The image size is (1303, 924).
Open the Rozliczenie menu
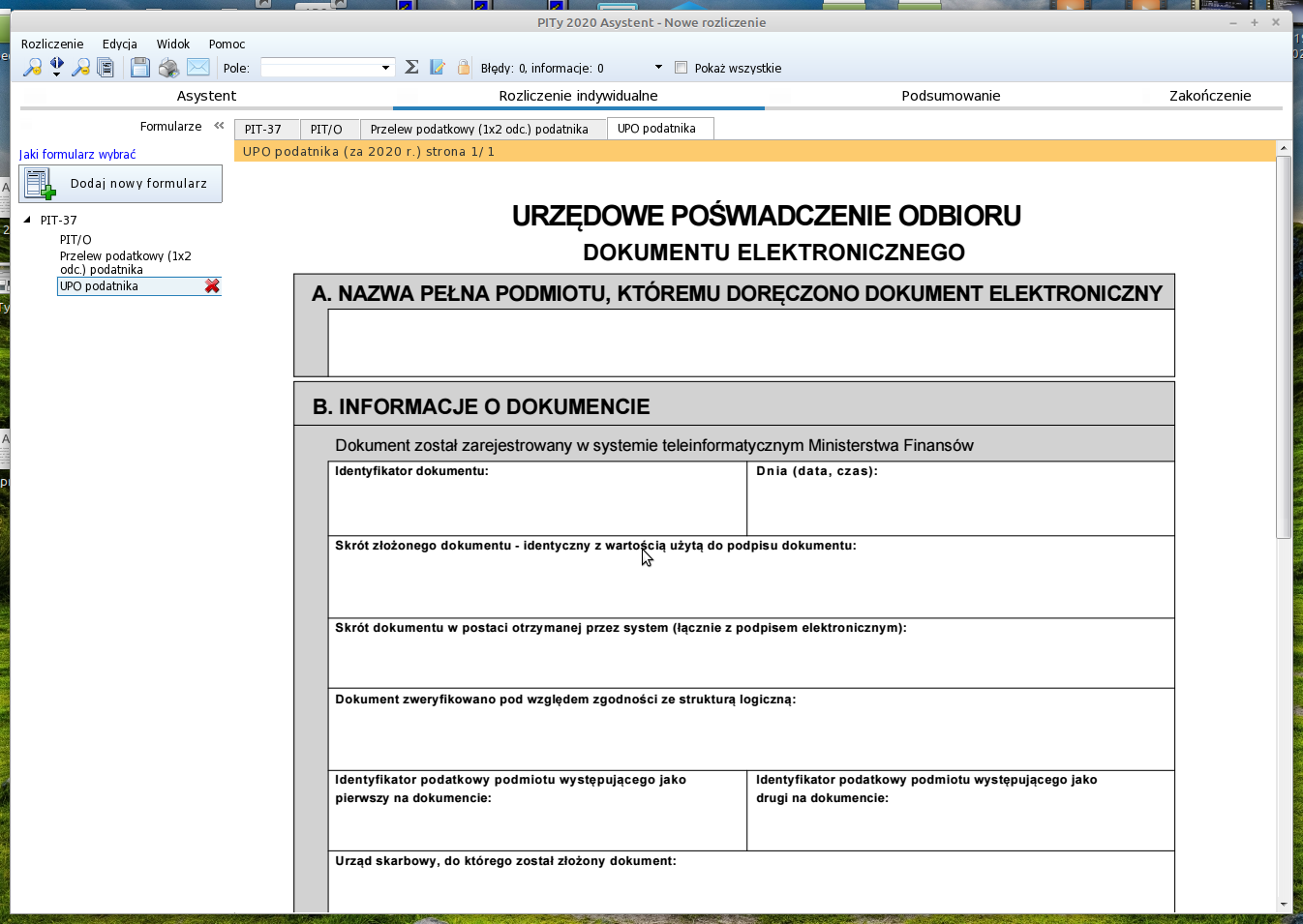(x=52, y=45)
